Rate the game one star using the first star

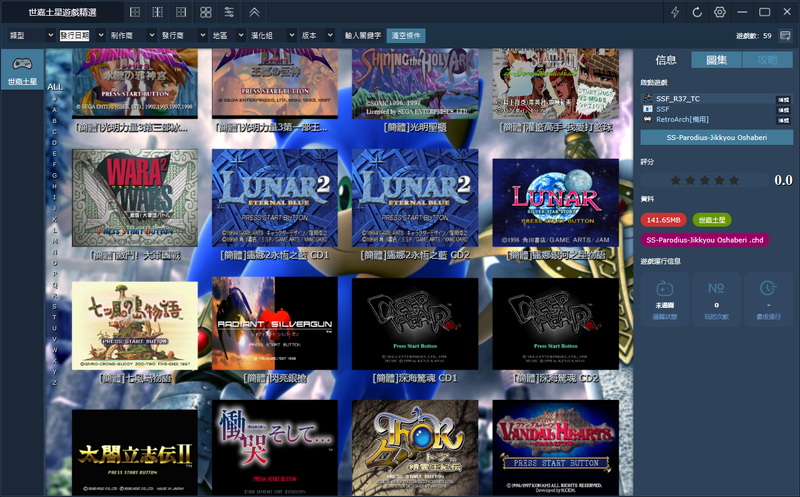(676, 180)
